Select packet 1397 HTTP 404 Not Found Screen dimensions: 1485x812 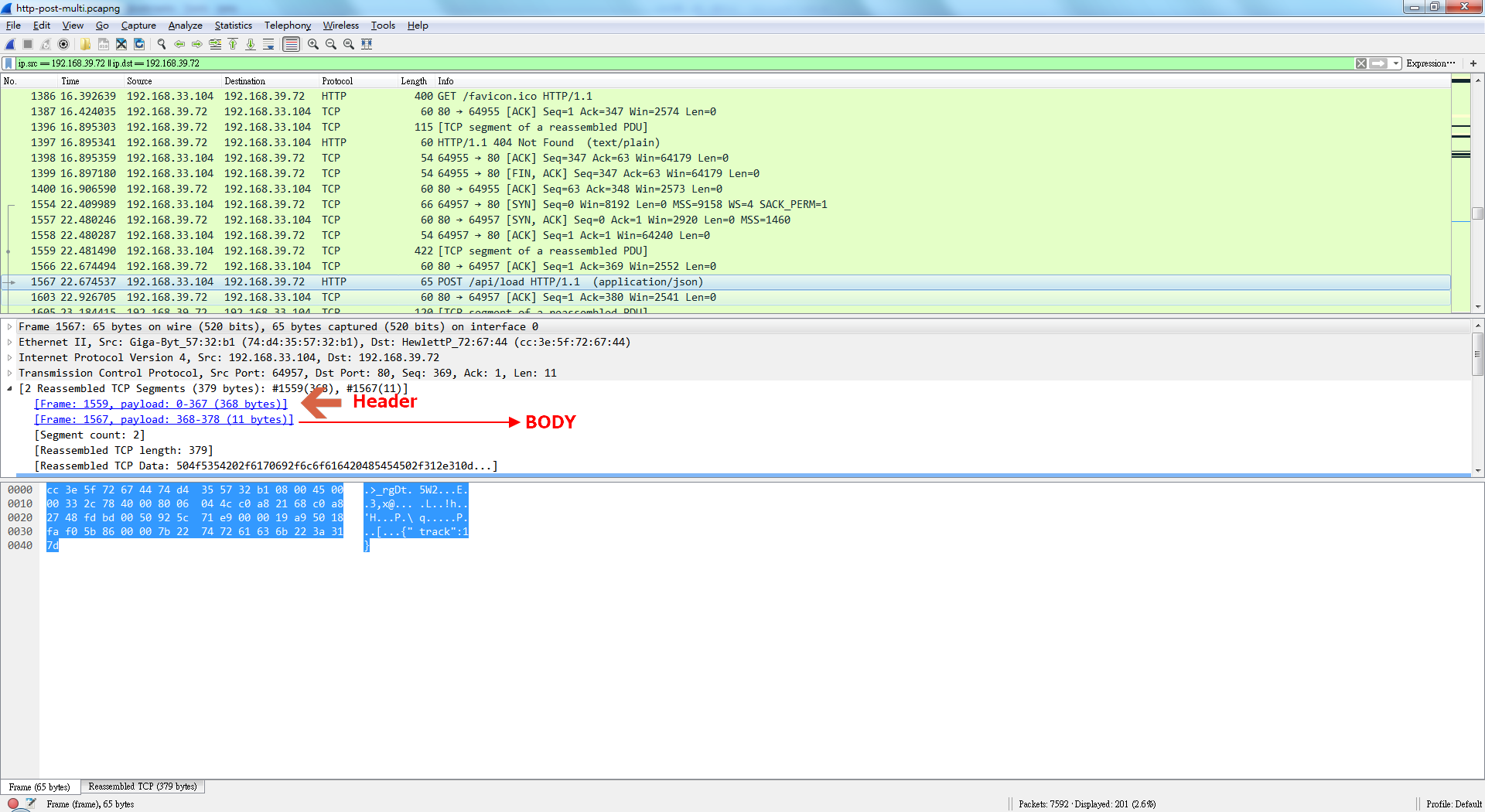click(x=725, y=142)
